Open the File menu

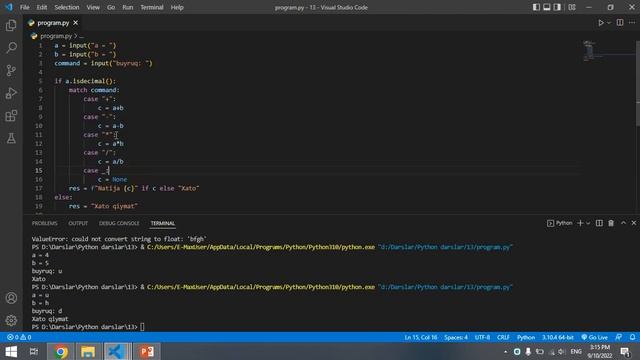tap(24, 7)
